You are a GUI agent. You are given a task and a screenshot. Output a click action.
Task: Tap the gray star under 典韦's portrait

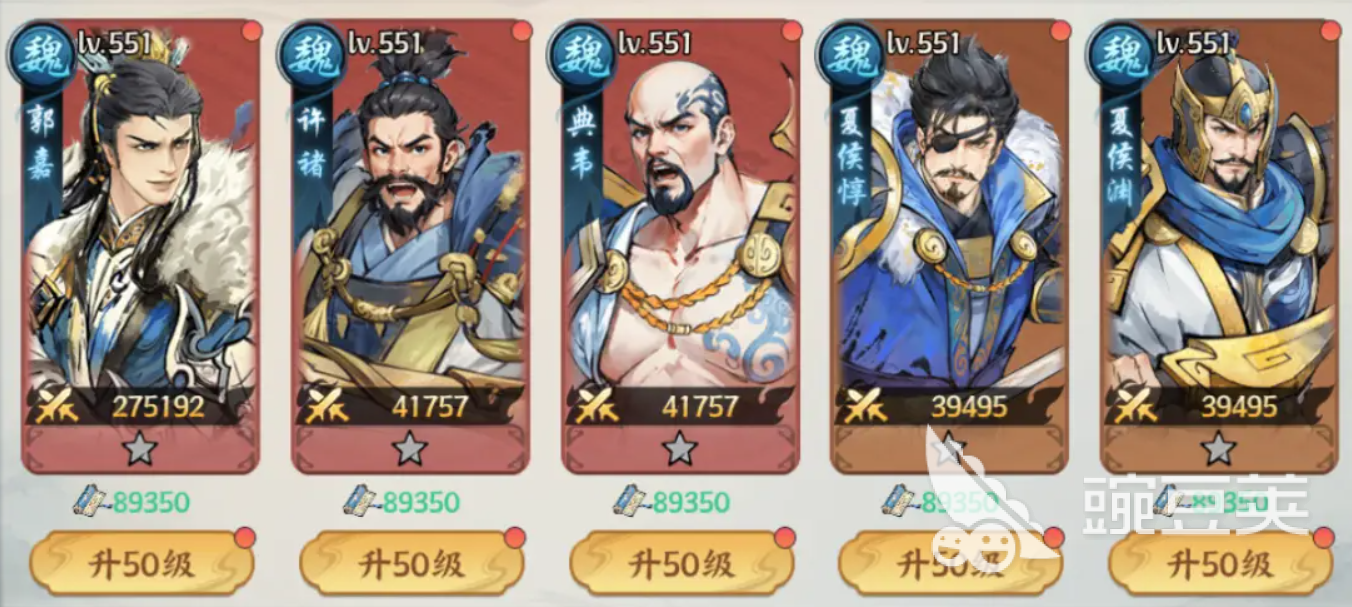679,449
